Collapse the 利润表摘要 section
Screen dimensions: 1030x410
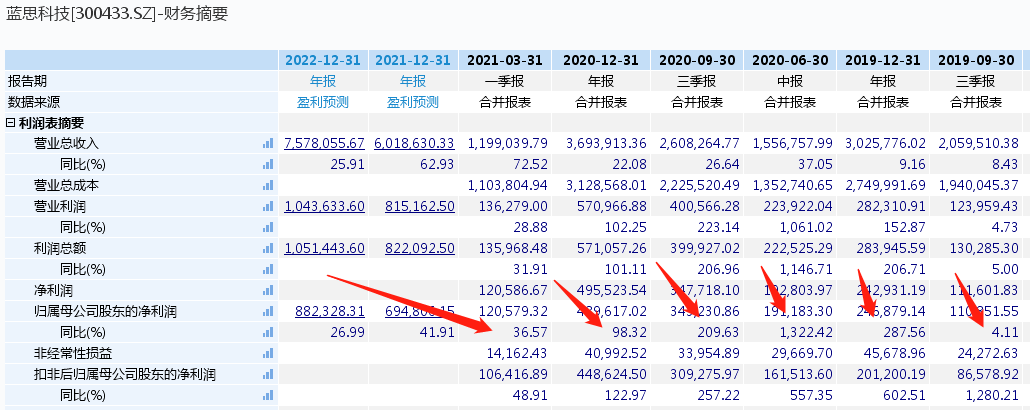10,123
